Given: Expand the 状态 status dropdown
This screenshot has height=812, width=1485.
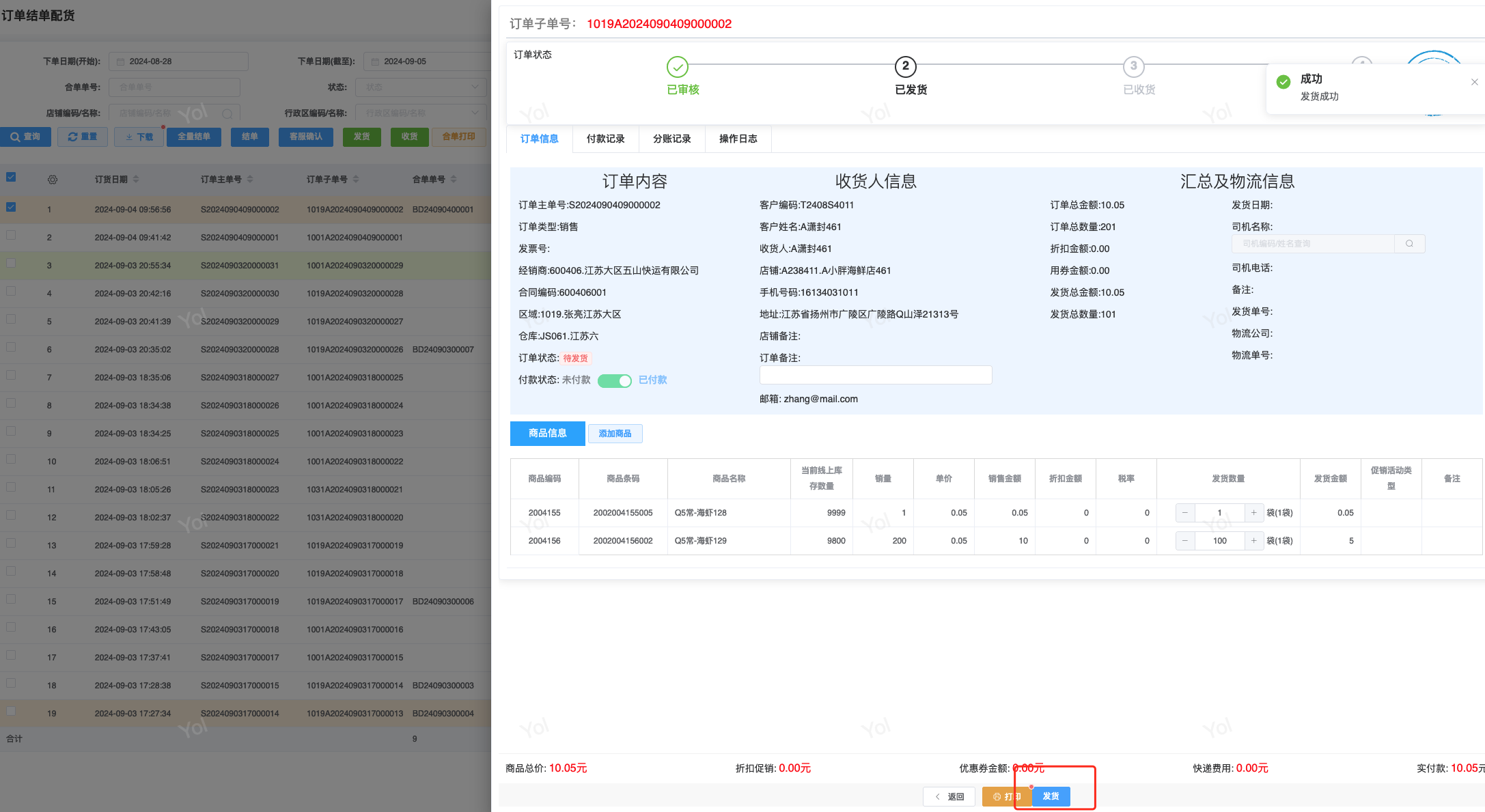Looking at the screenshot, I should point(421,87).
